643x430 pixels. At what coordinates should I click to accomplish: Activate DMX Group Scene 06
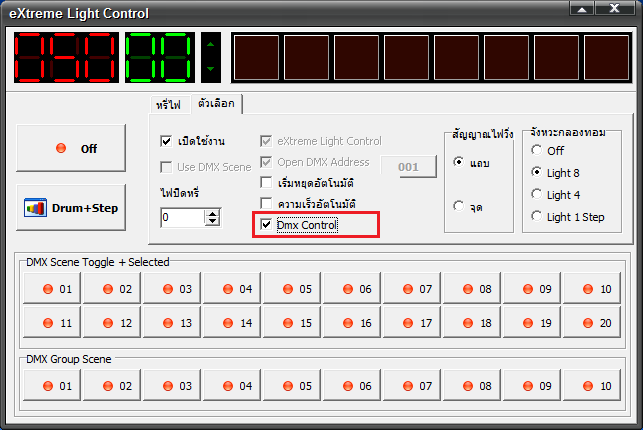click(x=352, y=385)
